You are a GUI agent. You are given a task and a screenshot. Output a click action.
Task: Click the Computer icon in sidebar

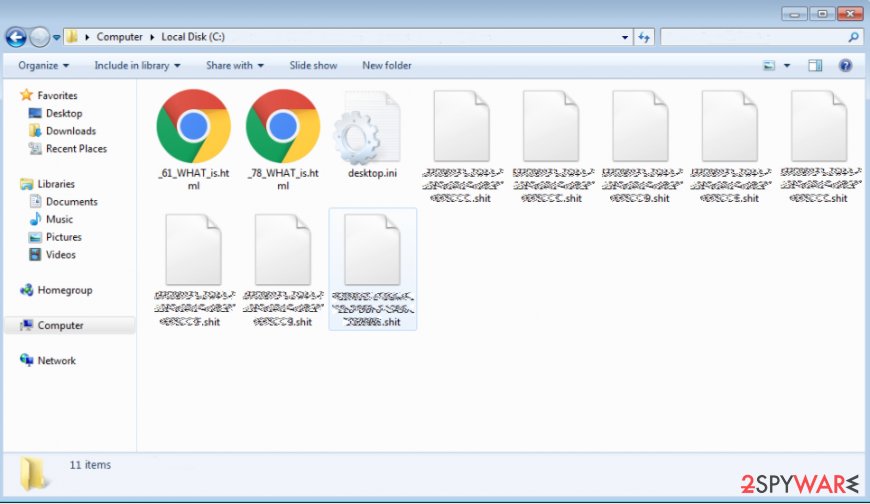point(26,325)
